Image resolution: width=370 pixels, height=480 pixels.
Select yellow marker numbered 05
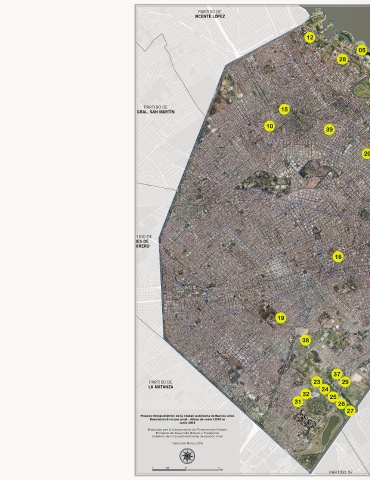click(362, 50)
